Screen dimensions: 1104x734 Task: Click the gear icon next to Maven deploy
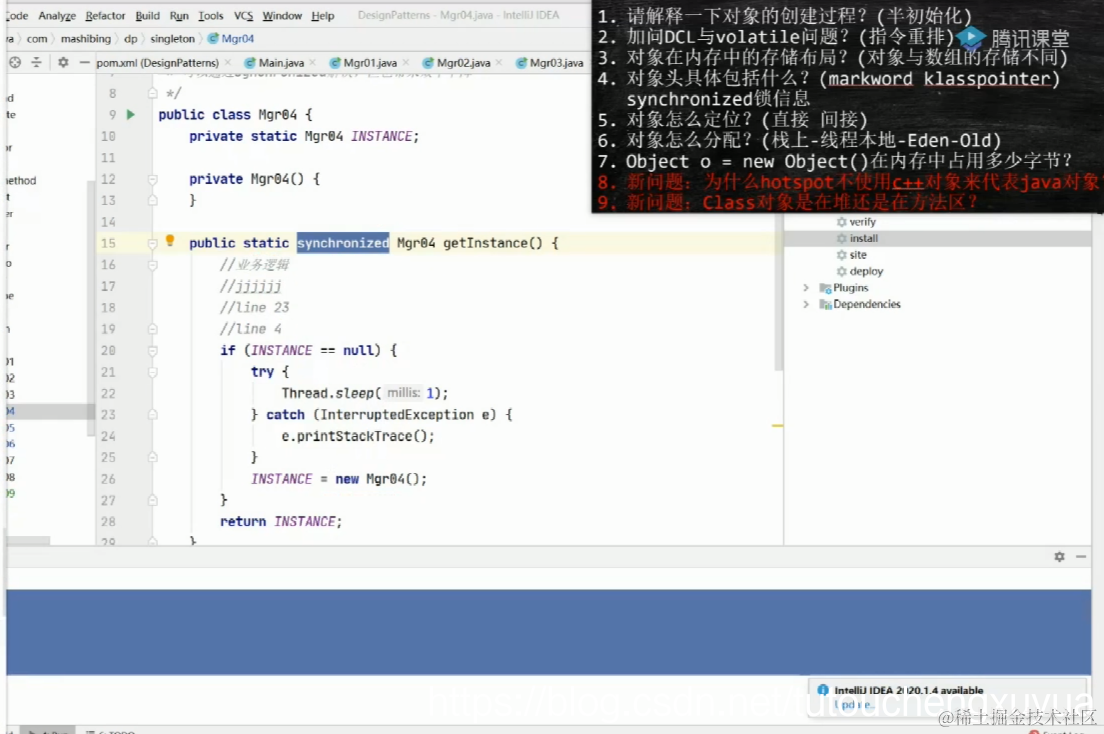(x=841, y=271)
